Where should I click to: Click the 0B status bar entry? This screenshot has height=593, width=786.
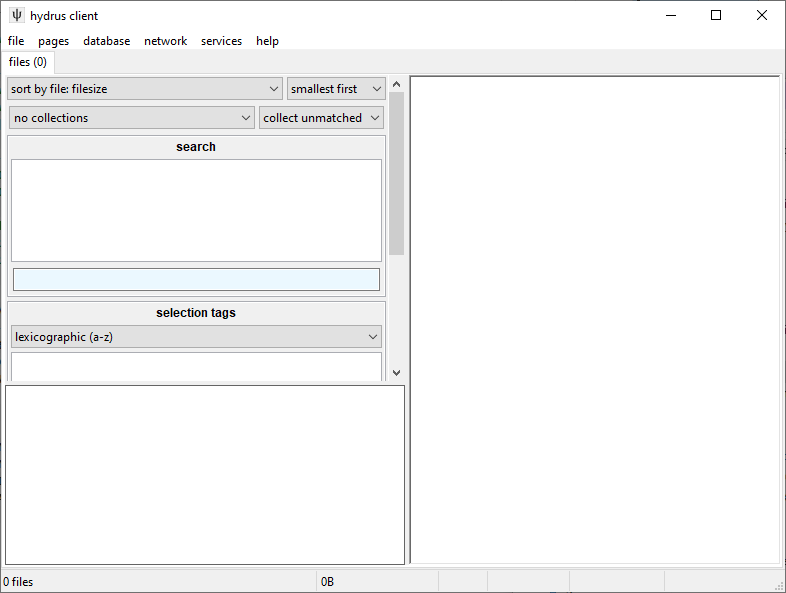tap(327, 581)
